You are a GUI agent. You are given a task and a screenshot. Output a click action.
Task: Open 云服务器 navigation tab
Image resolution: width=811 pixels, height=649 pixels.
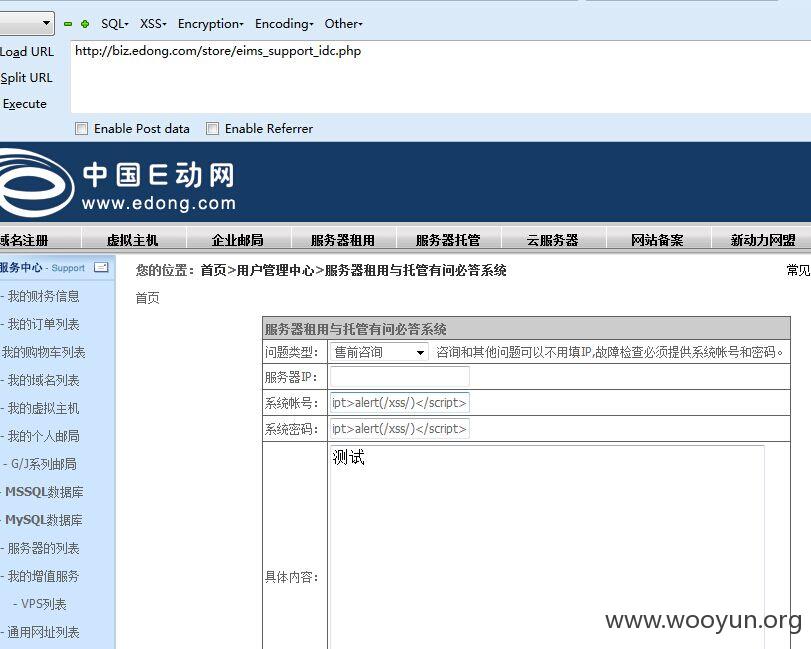click(552, 240)
